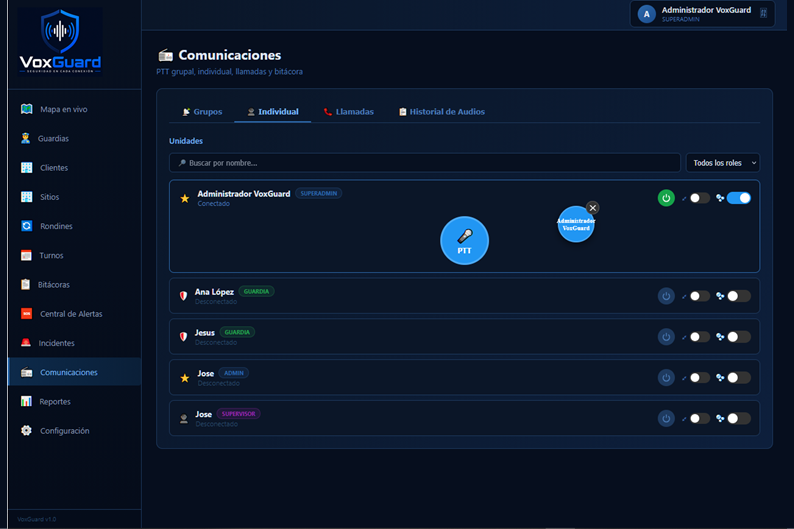Click the avatar letter A in header
This screenshot has width=794, height=529.
pyautogui.click(x=647, y=14)
